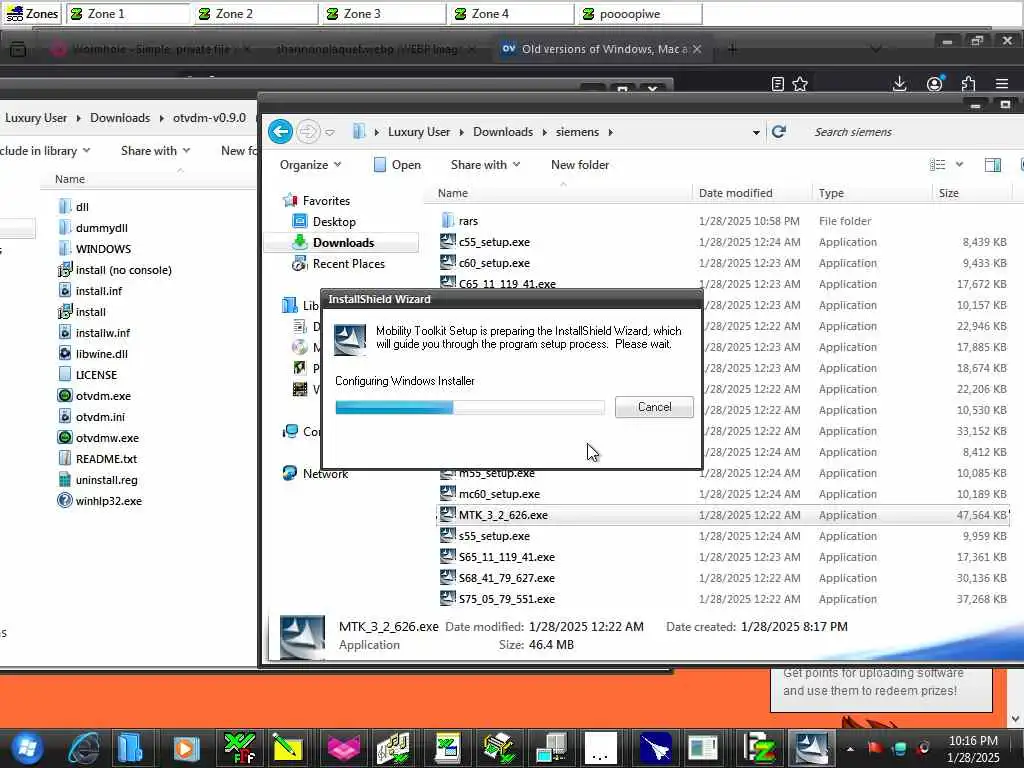The height and width of the screenshot is (768, 1024).
Task: Open the view options dropdown arrow
Action: [959, 165]
